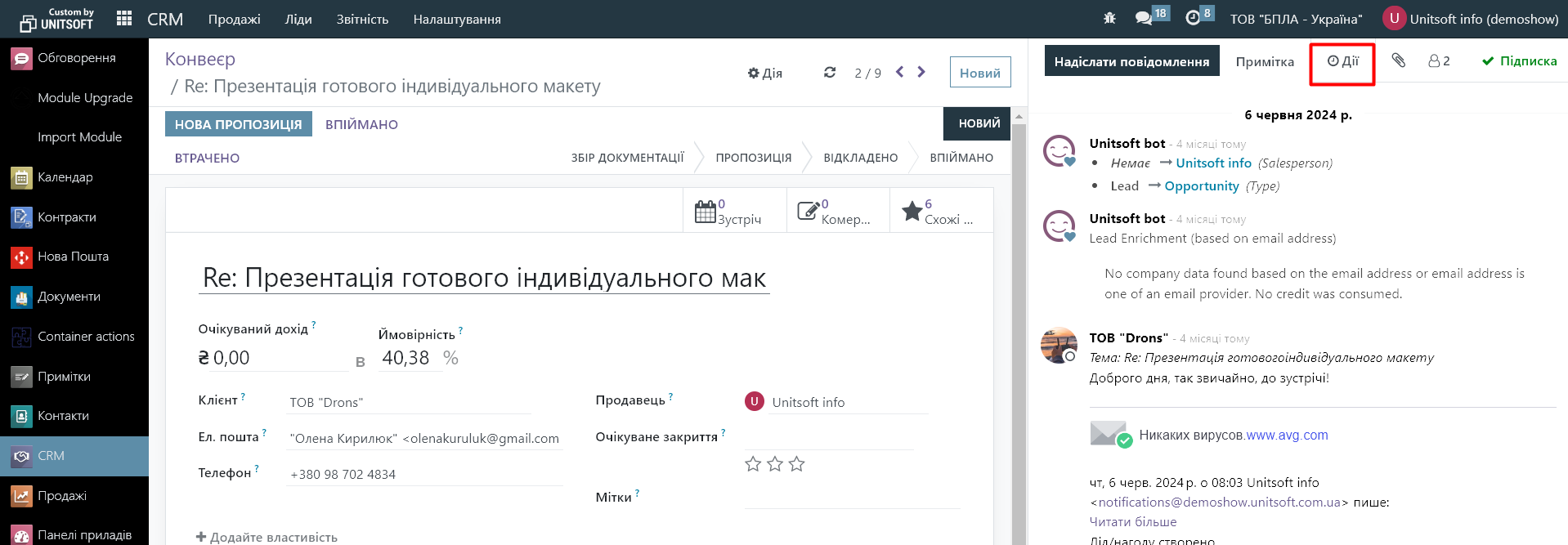Click the Телефон input field
The width and height of the screenshot is (1568, 545).
(423, 475)
